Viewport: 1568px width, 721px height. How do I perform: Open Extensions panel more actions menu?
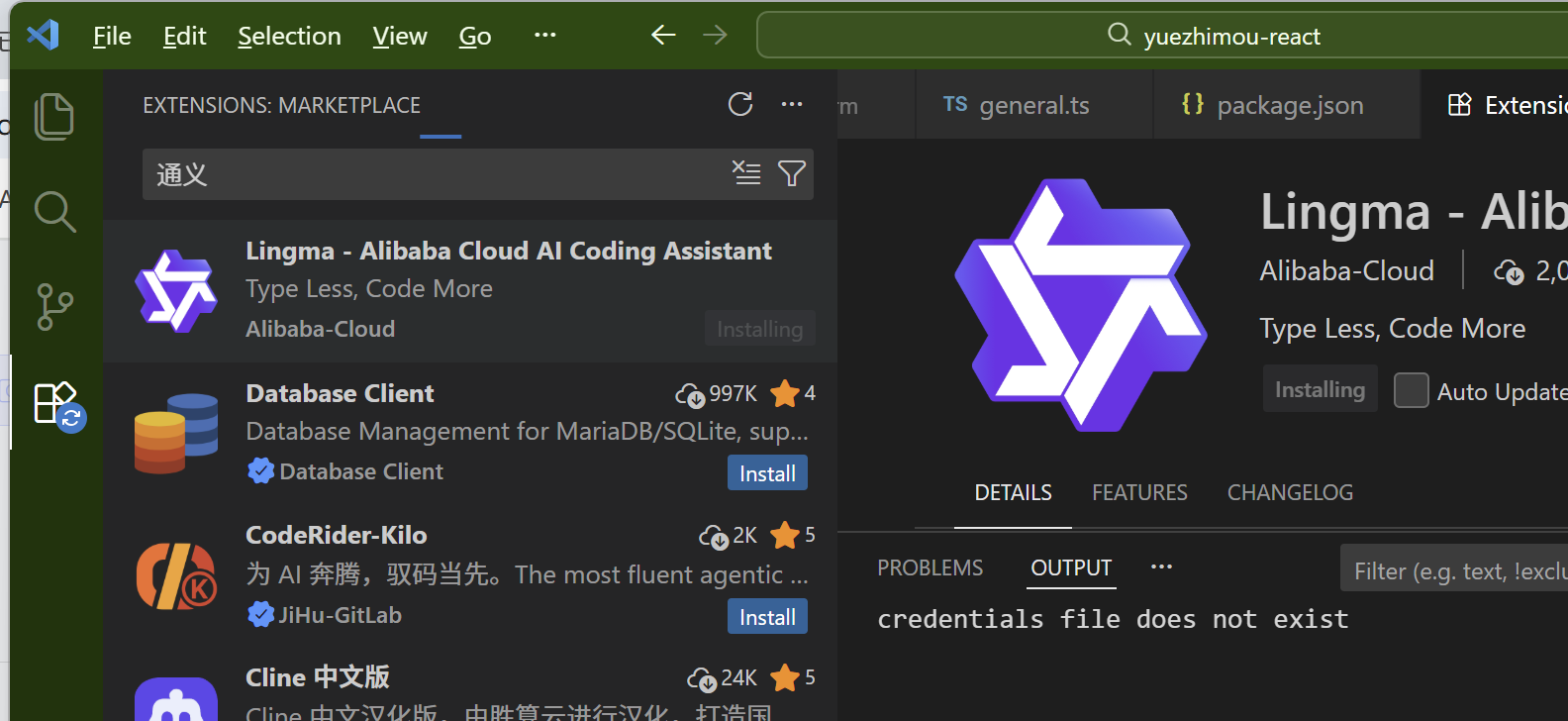click(792, 104)
